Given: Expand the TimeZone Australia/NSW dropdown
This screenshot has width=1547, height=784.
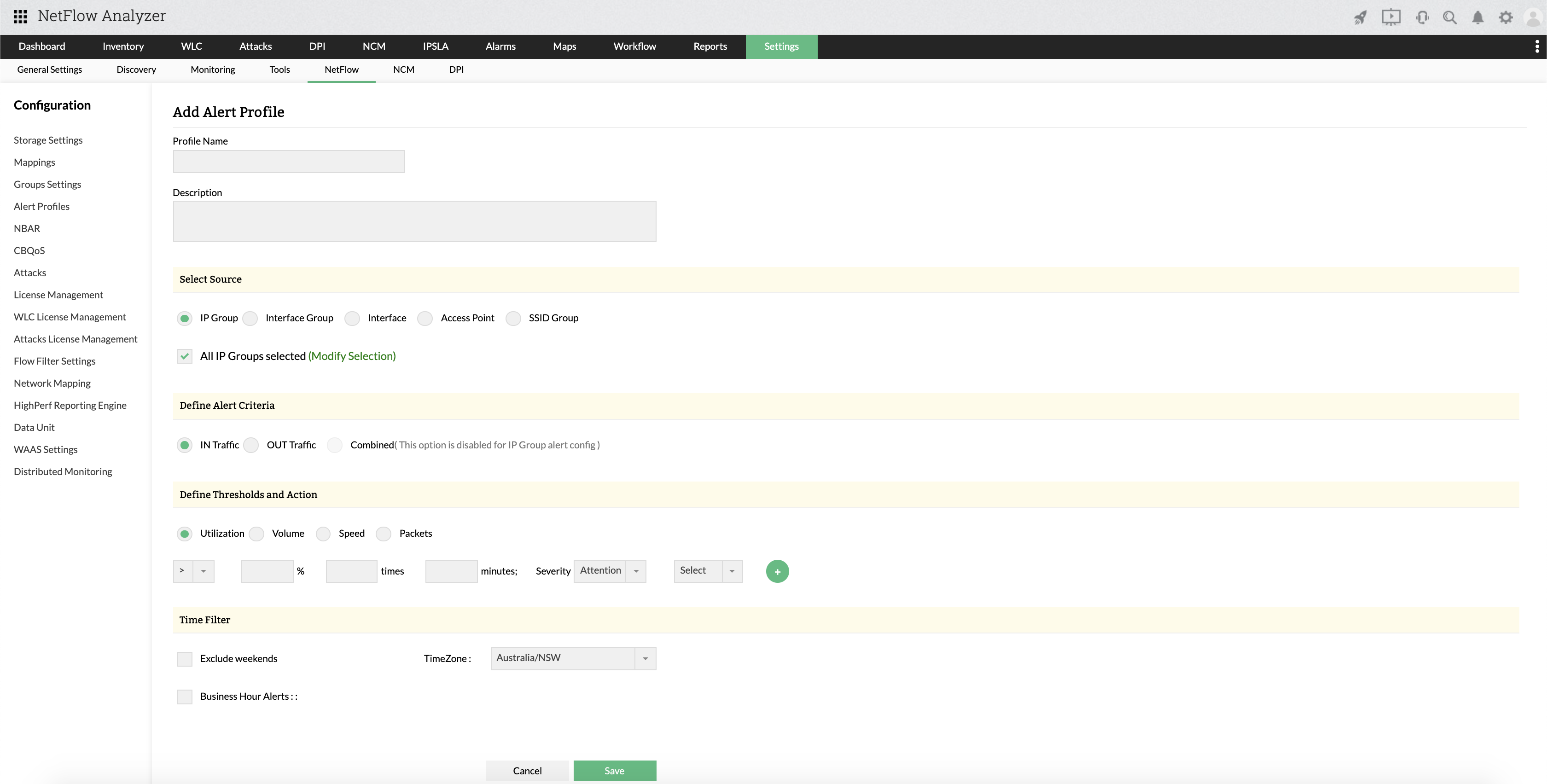Looking at the screenshot, I should pyautogui.click(x=573, y=658).
